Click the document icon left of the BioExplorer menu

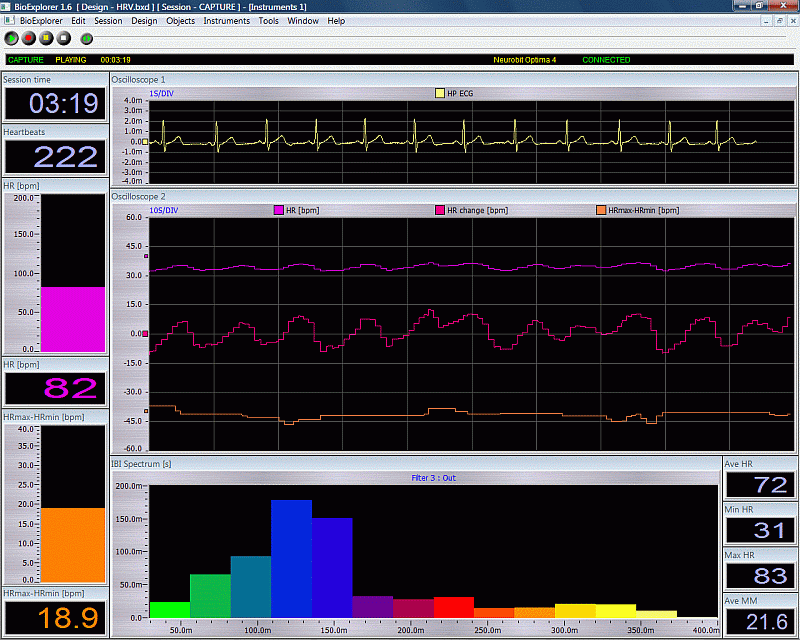9,20
